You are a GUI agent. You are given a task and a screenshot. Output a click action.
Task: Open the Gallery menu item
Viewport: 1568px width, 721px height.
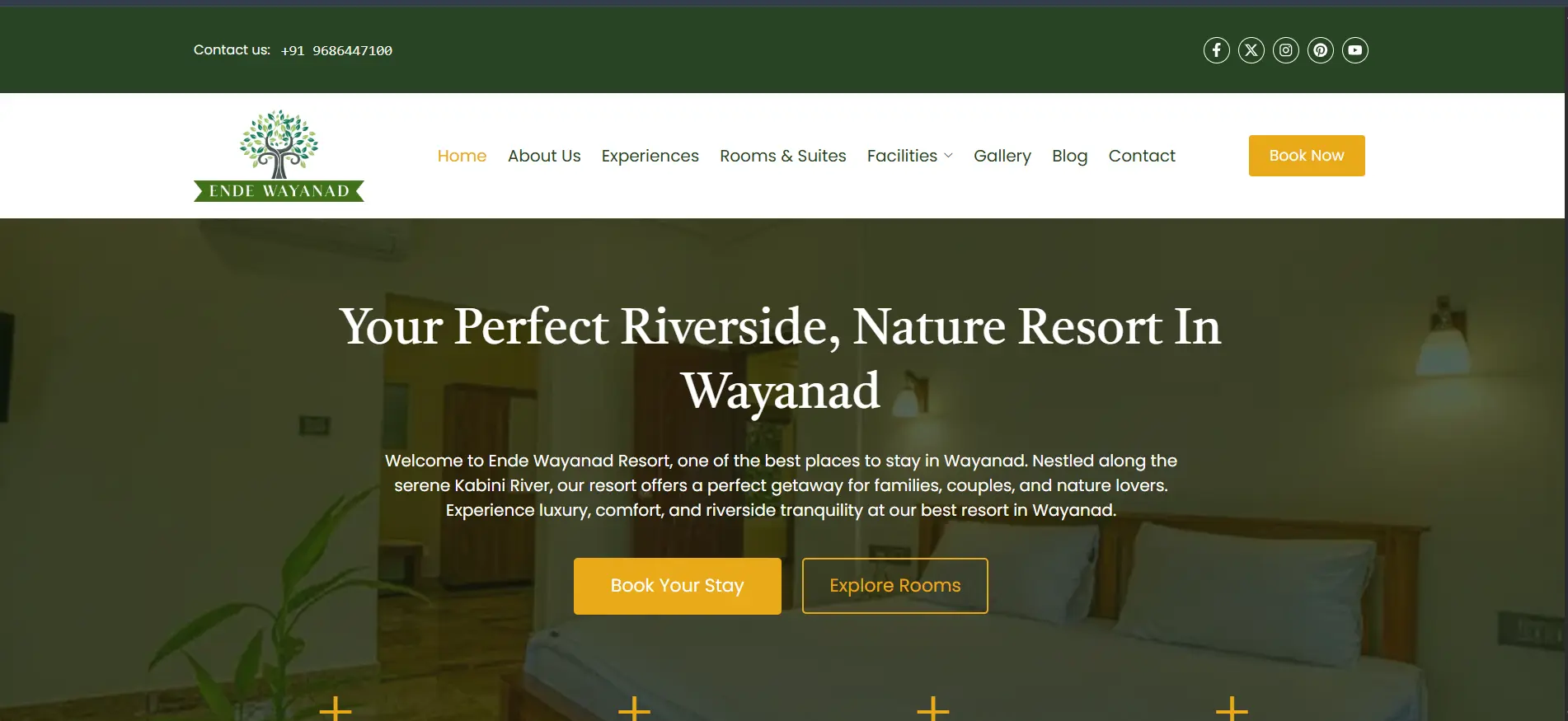[x=1002, y=156]
